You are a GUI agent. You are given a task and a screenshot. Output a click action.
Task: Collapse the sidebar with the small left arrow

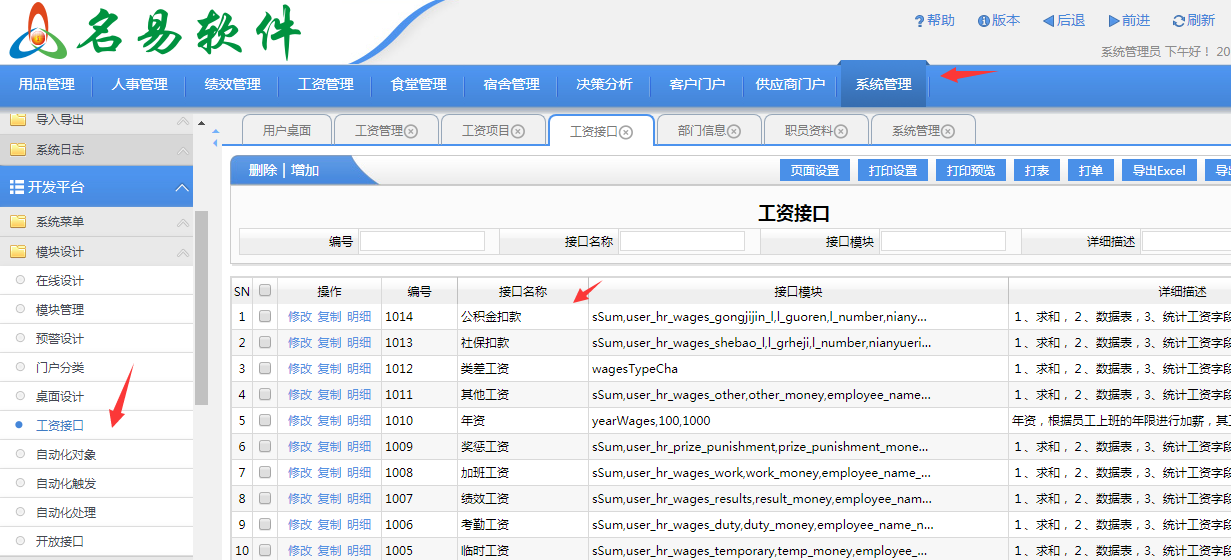click(213, 145)
